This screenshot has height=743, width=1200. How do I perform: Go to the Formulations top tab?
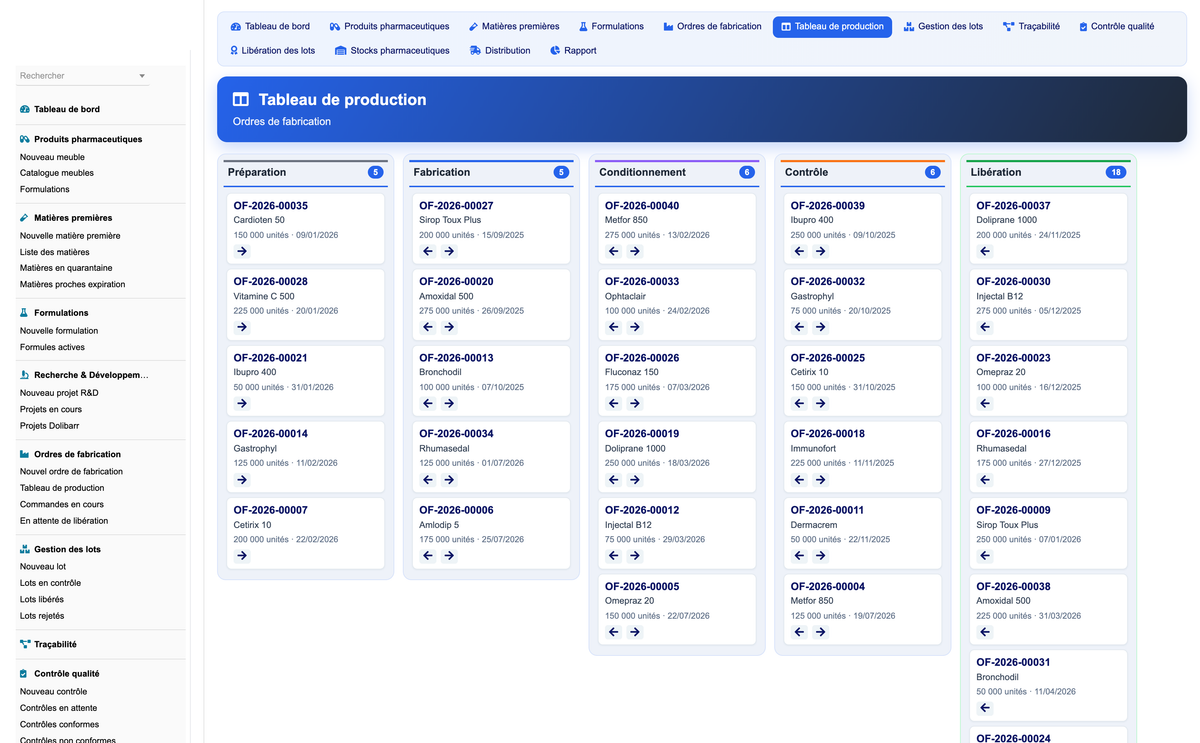(x=610, y=27)
